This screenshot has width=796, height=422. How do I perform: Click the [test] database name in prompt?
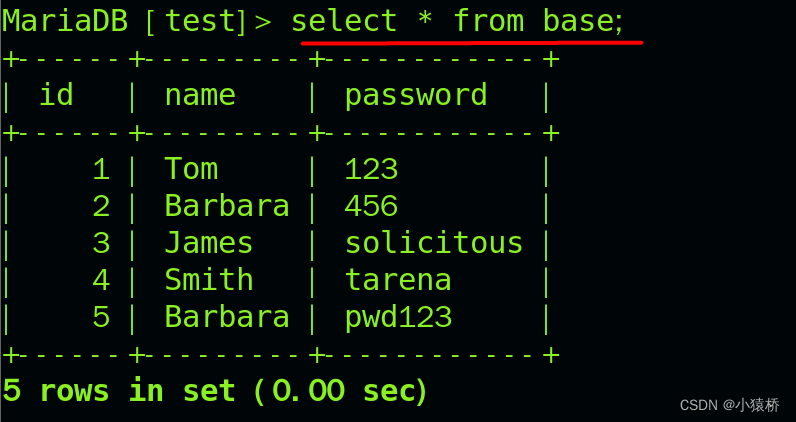196,22
